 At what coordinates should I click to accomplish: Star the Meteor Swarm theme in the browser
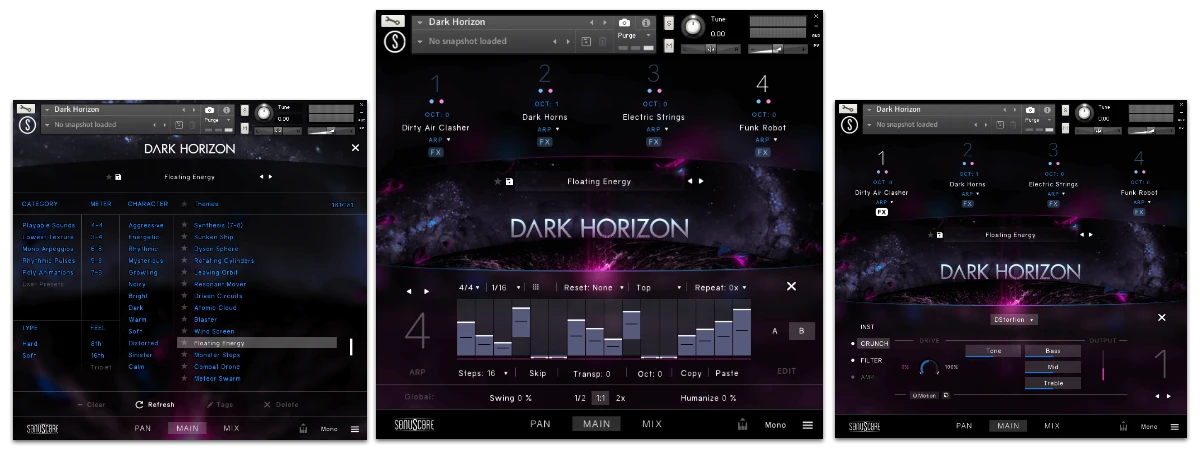click(x=184, y=378)
